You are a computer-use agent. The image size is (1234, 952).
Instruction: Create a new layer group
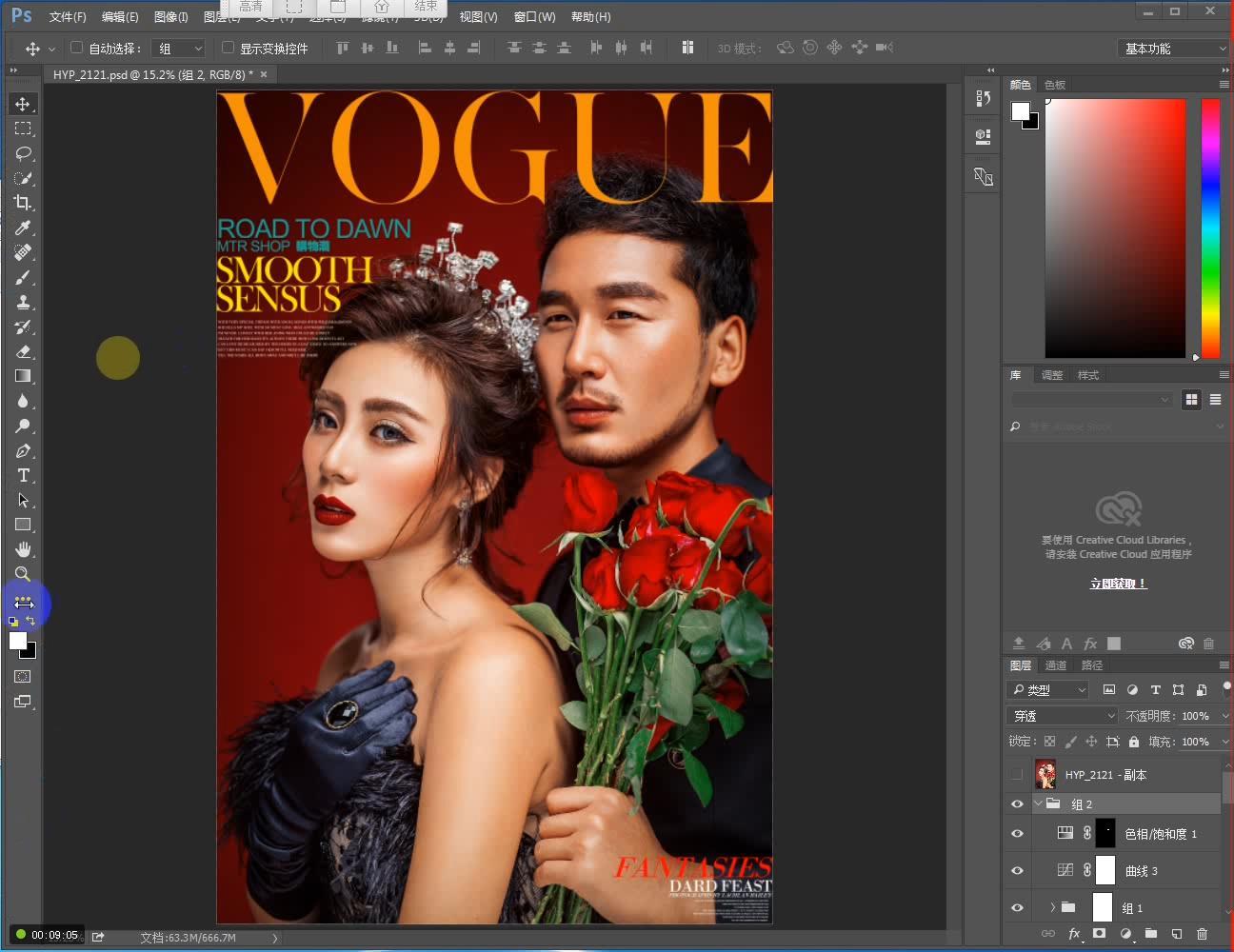(x=1150, y=934)
